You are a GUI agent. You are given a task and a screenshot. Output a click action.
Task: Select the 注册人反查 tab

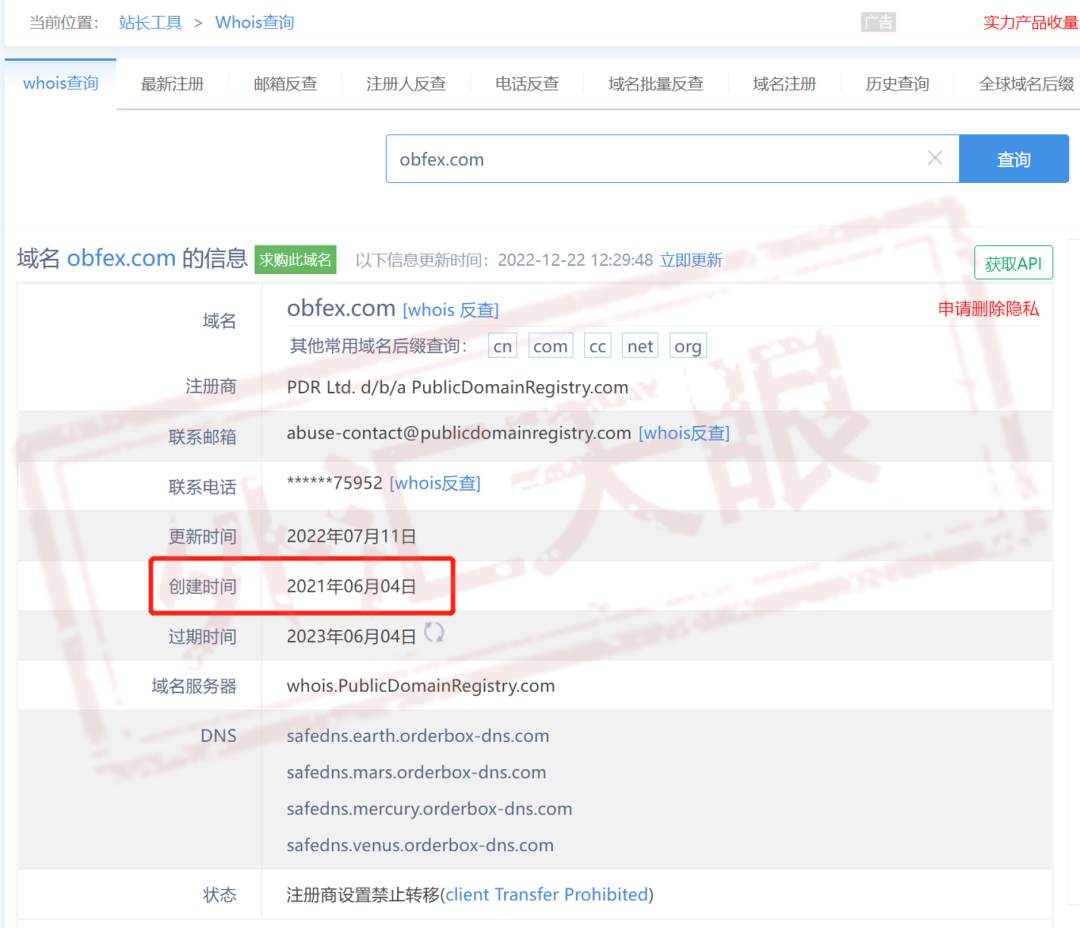click(406, 84)
